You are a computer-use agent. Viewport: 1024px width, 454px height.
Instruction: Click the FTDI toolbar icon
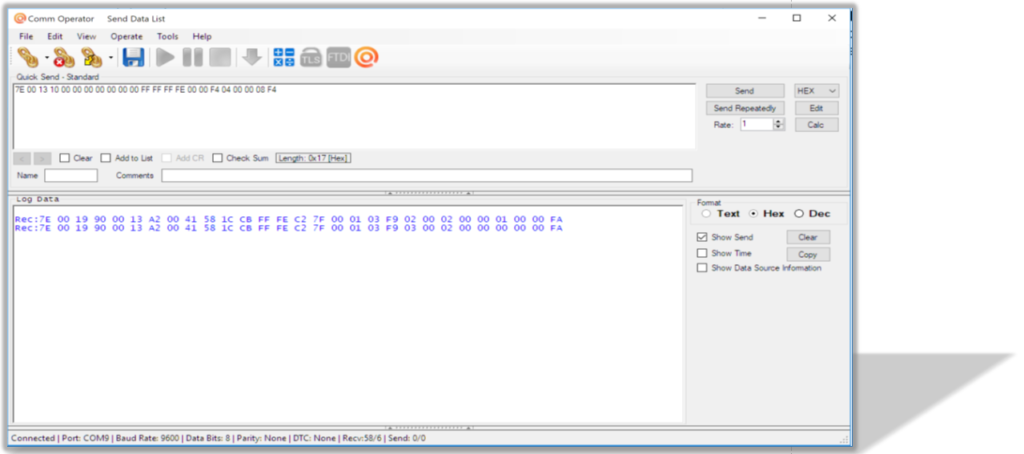coord(339,58)
